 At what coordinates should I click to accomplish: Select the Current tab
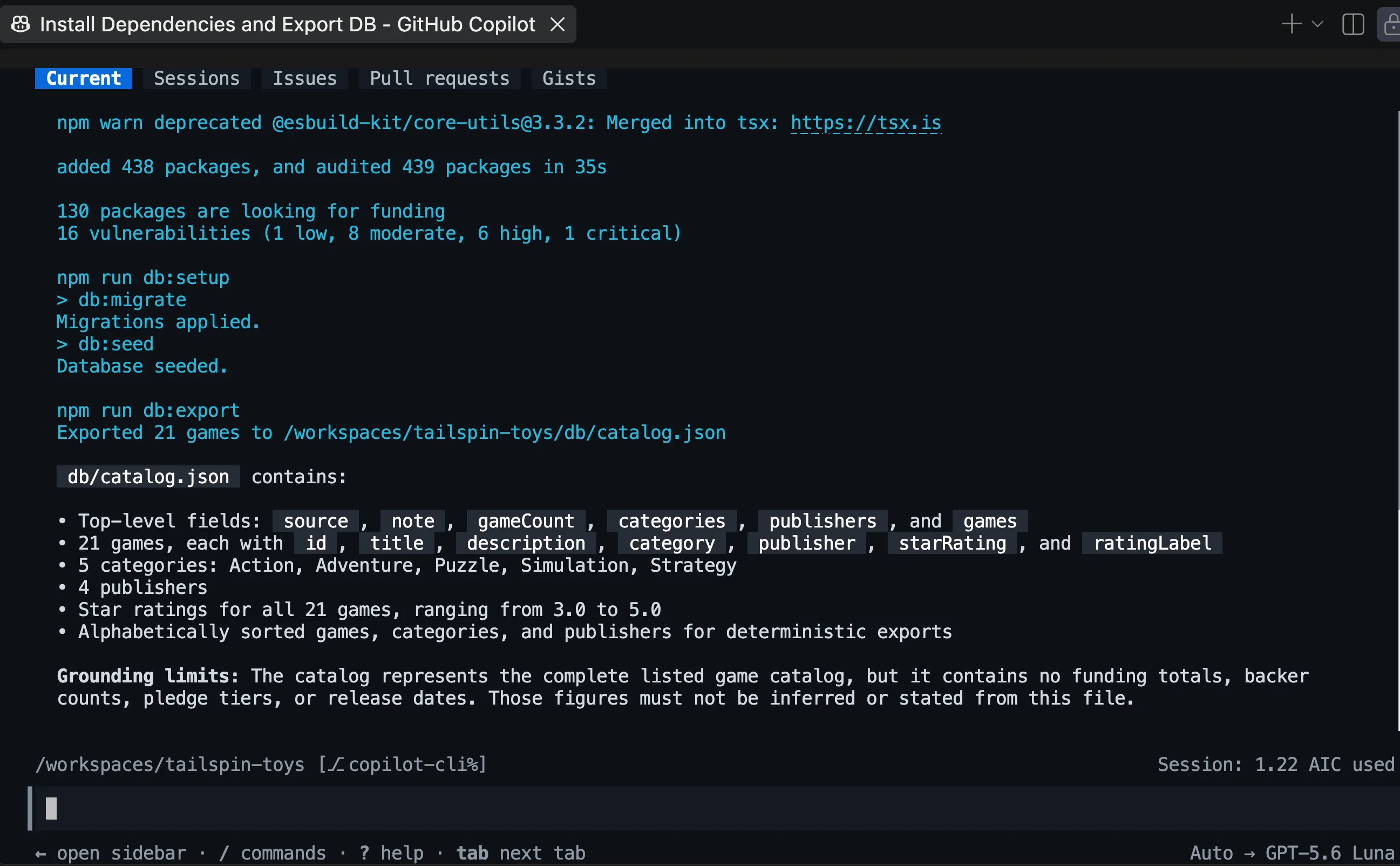[x=84, y=78]
